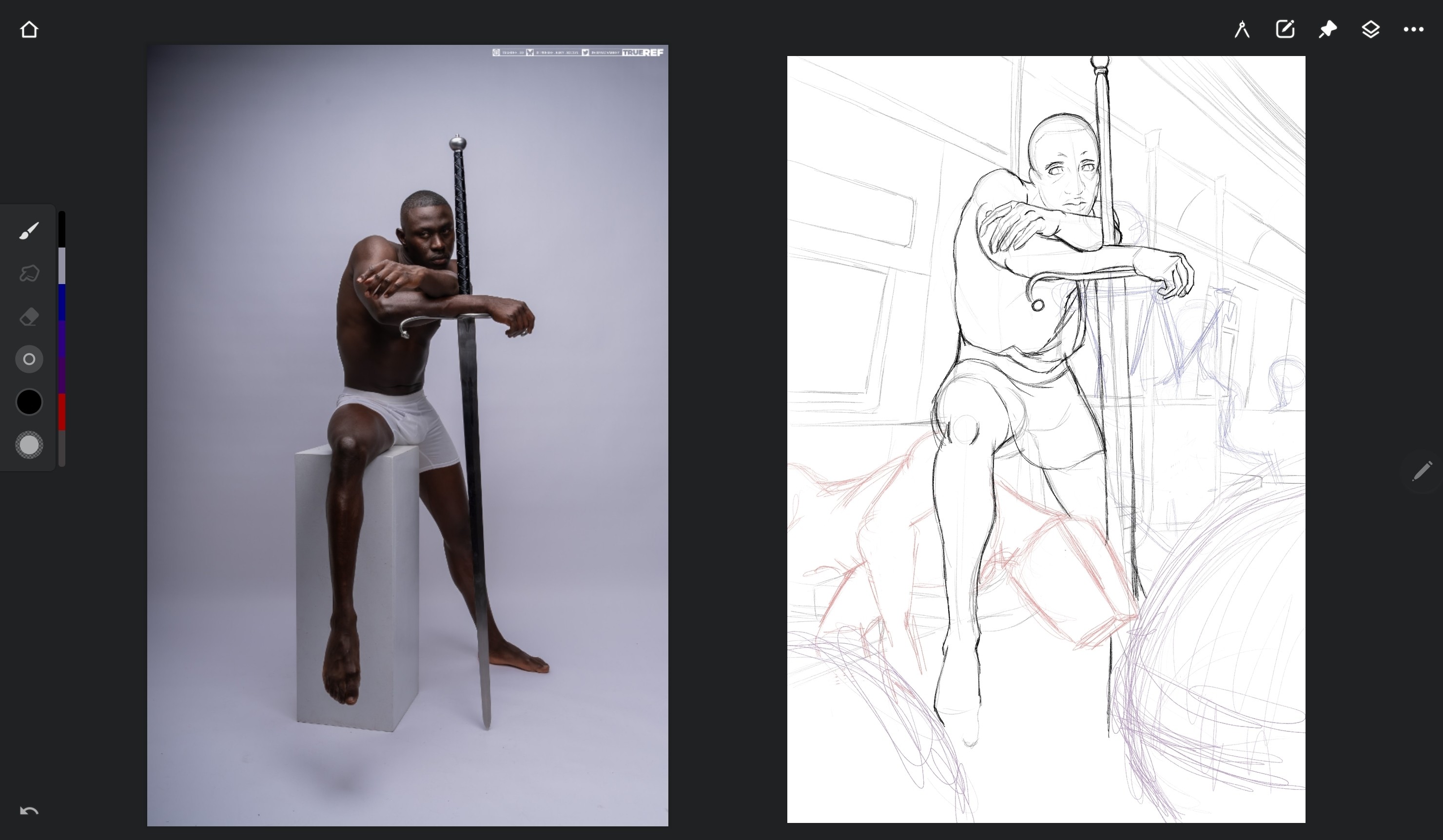Select the Eraser tool
The width and height of the screenshot is (1443, 840).
(x=29, y=316)
